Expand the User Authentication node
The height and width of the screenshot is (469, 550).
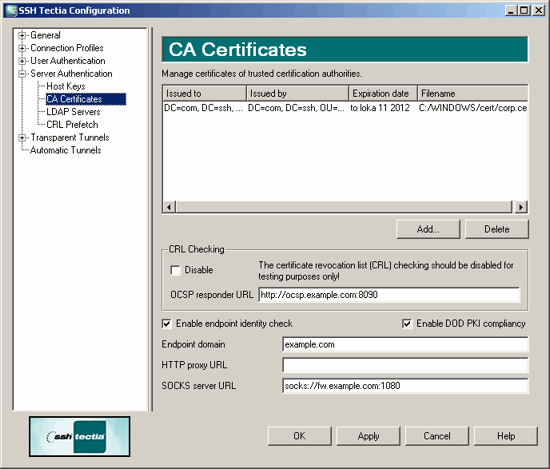[22, 61]
